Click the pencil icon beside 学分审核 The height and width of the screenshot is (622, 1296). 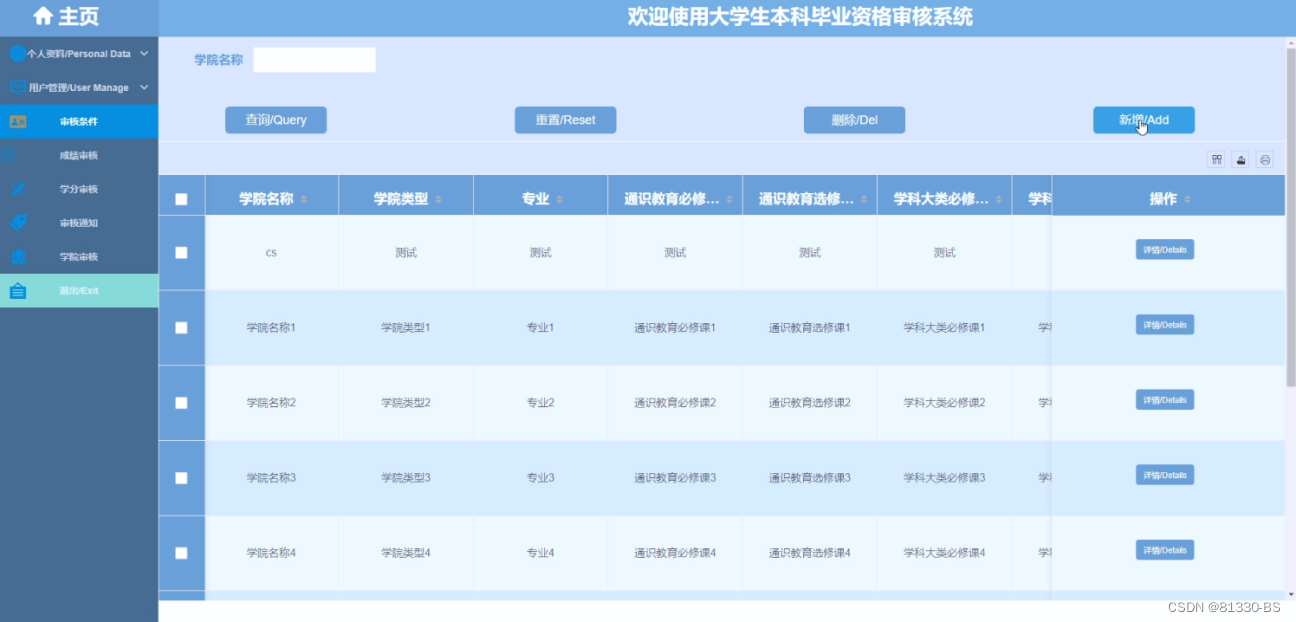18,189
